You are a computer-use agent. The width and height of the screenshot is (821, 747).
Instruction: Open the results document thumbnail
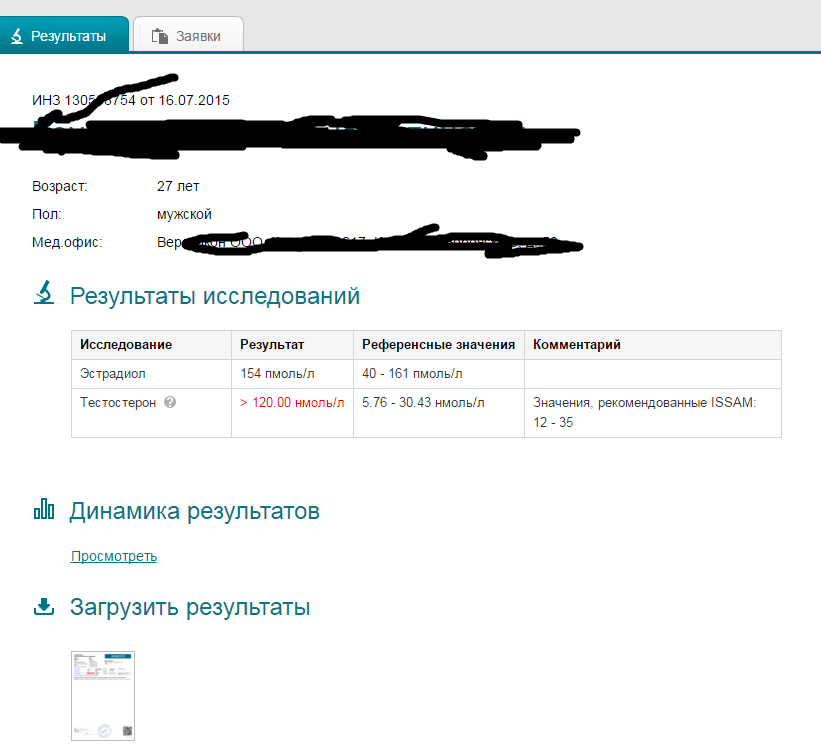click(x=102, y=695)
